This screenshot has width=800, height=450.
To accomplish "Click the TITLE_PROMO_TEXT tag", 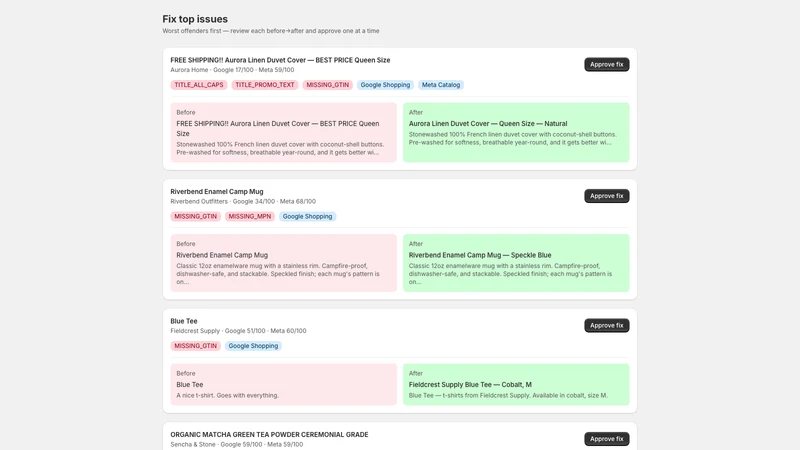I will (x=265, y=85).
